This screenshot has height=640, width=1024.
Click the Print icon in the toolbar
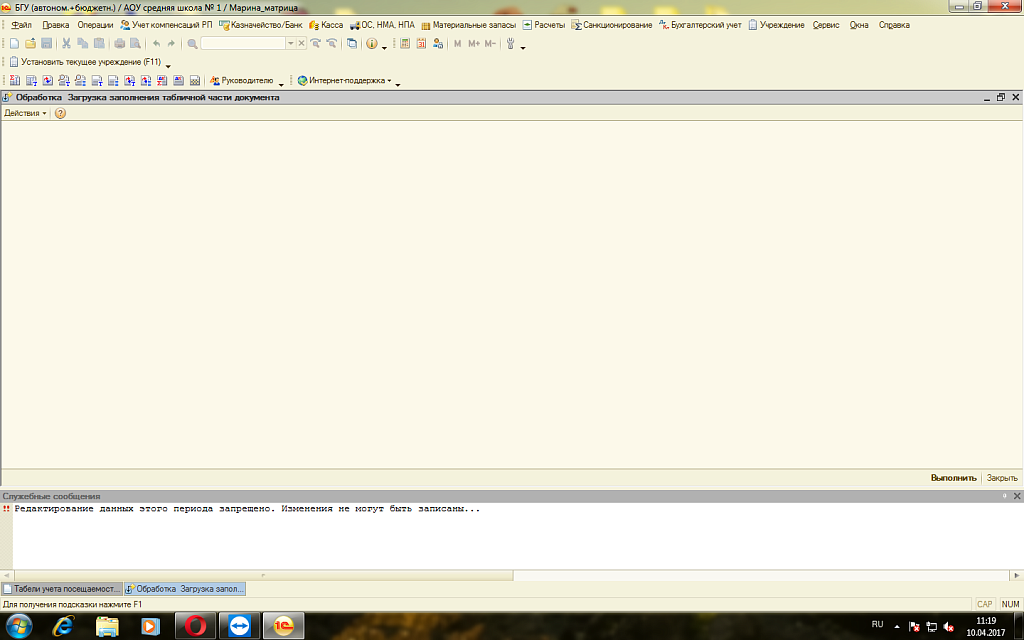(119, 44)
